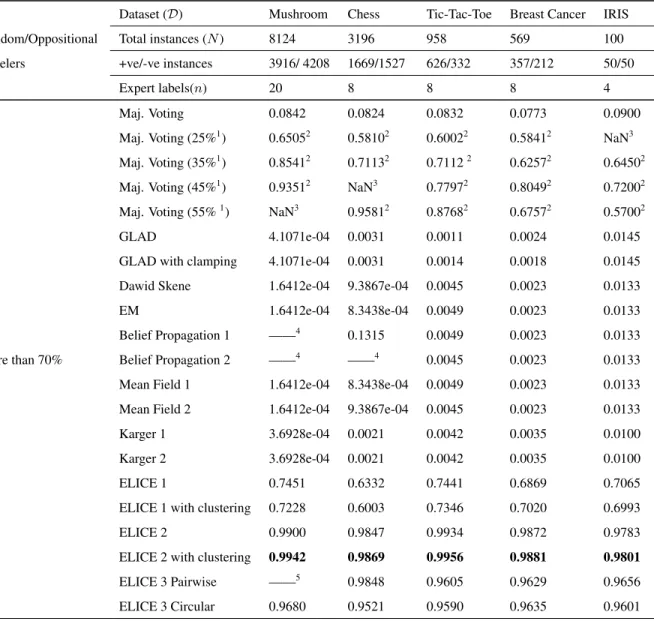
Task: Click Chess total instances value 3196
Action: pos(361,39)
